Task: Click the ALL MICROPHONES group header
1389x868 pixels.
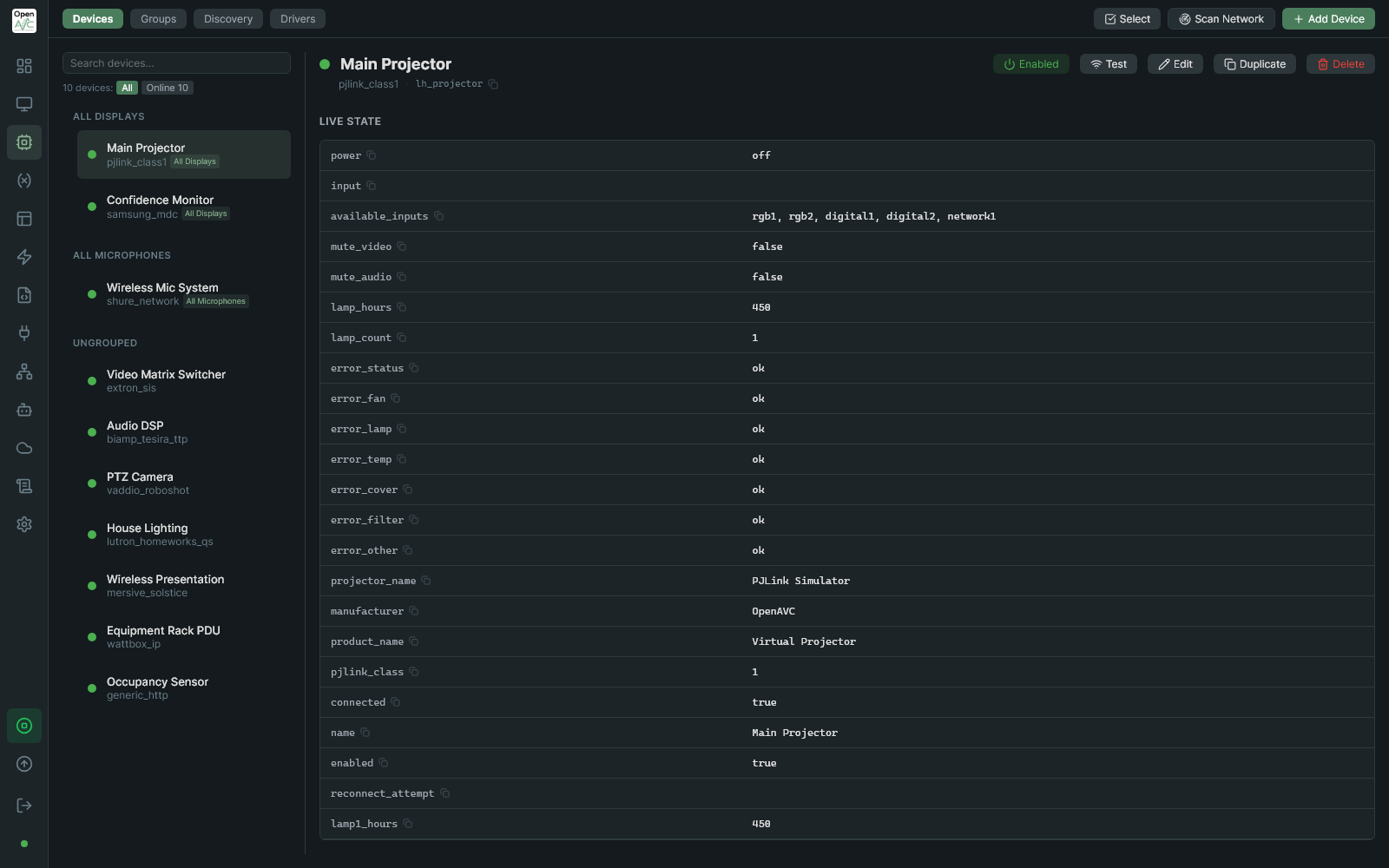Action: pyautogui.click(x=122, y=255)
